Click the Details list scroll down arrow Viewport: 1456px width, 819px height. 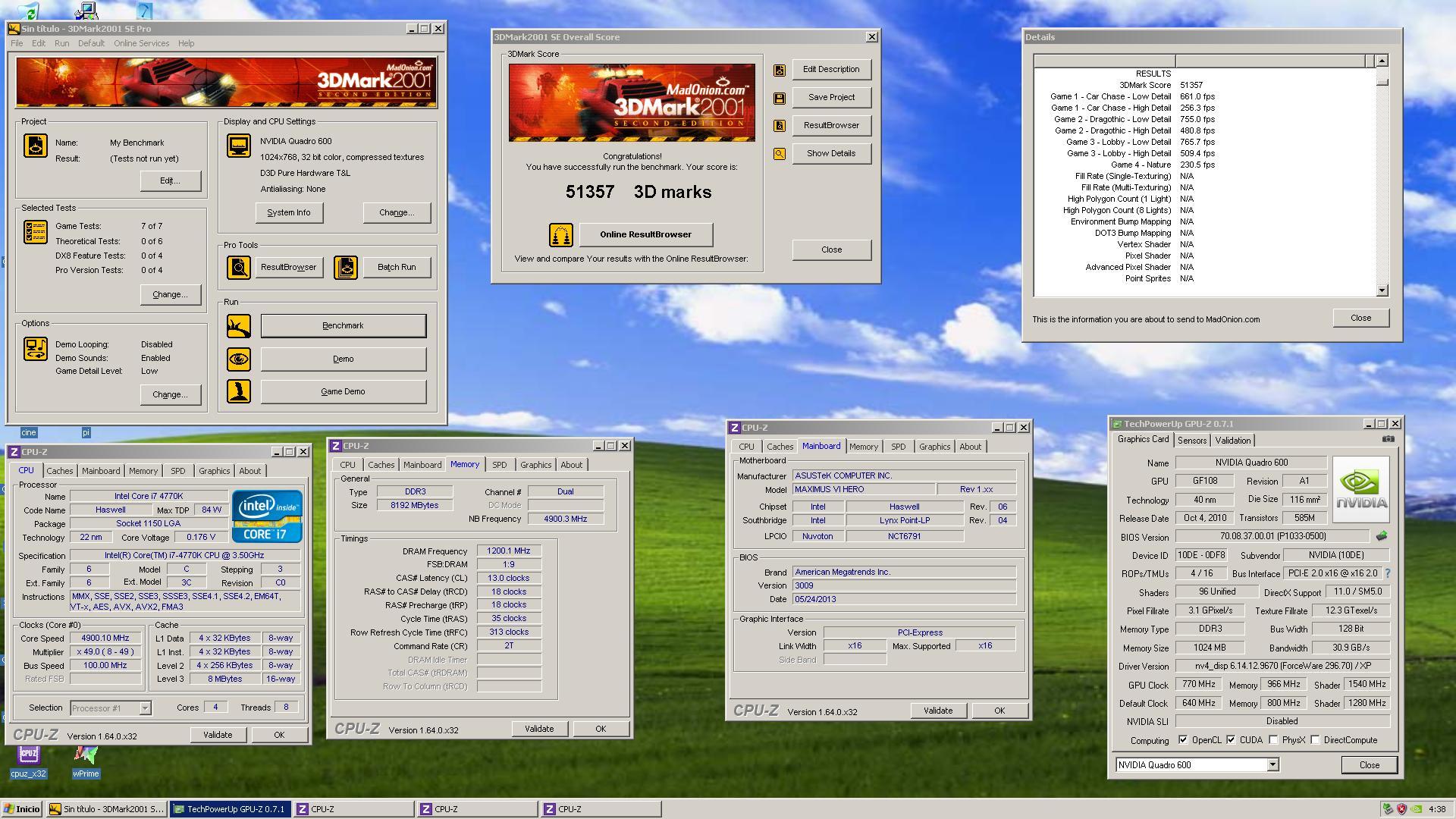pyautogui.click(x=1382, y=290)
